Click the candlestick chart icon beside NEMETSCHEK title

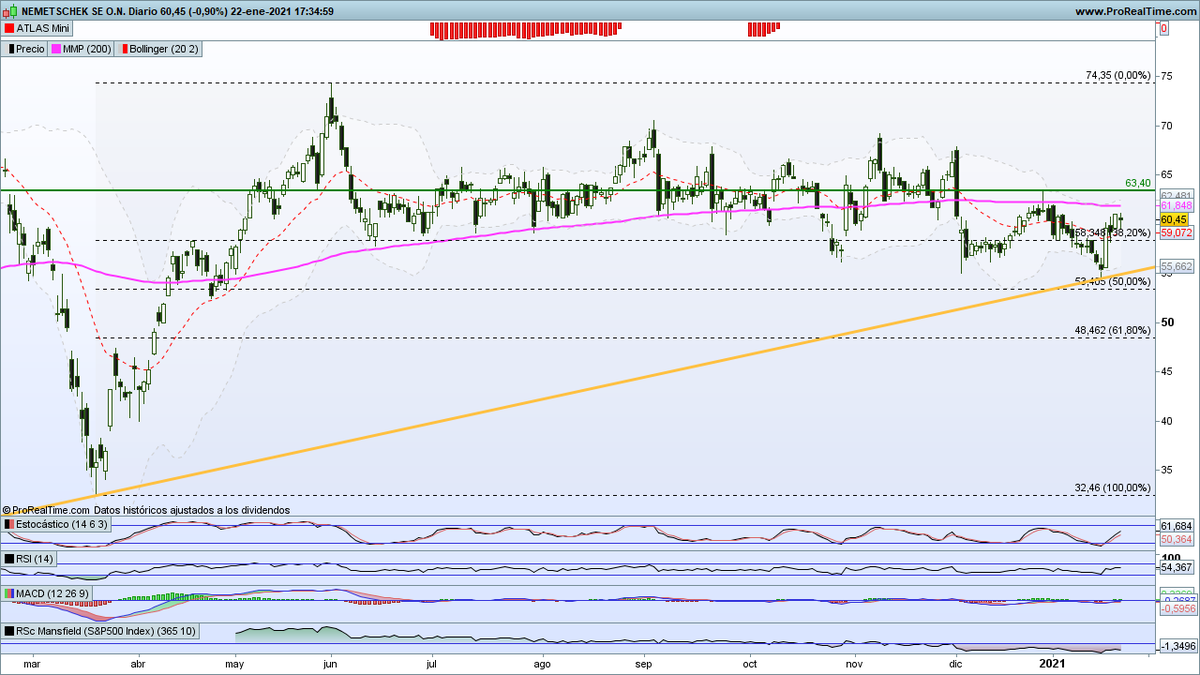coord(11,11)
